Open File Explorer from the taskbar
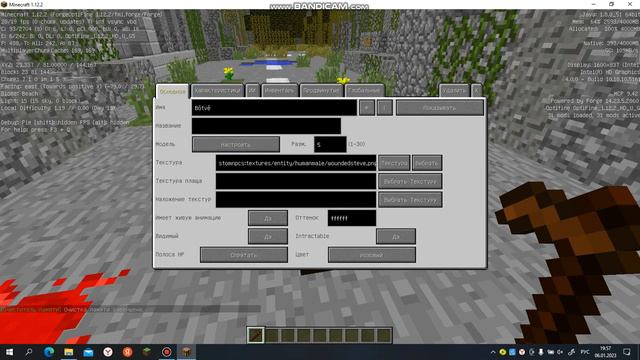Viewport: 640px width, 360px height. tap(69, 352)
